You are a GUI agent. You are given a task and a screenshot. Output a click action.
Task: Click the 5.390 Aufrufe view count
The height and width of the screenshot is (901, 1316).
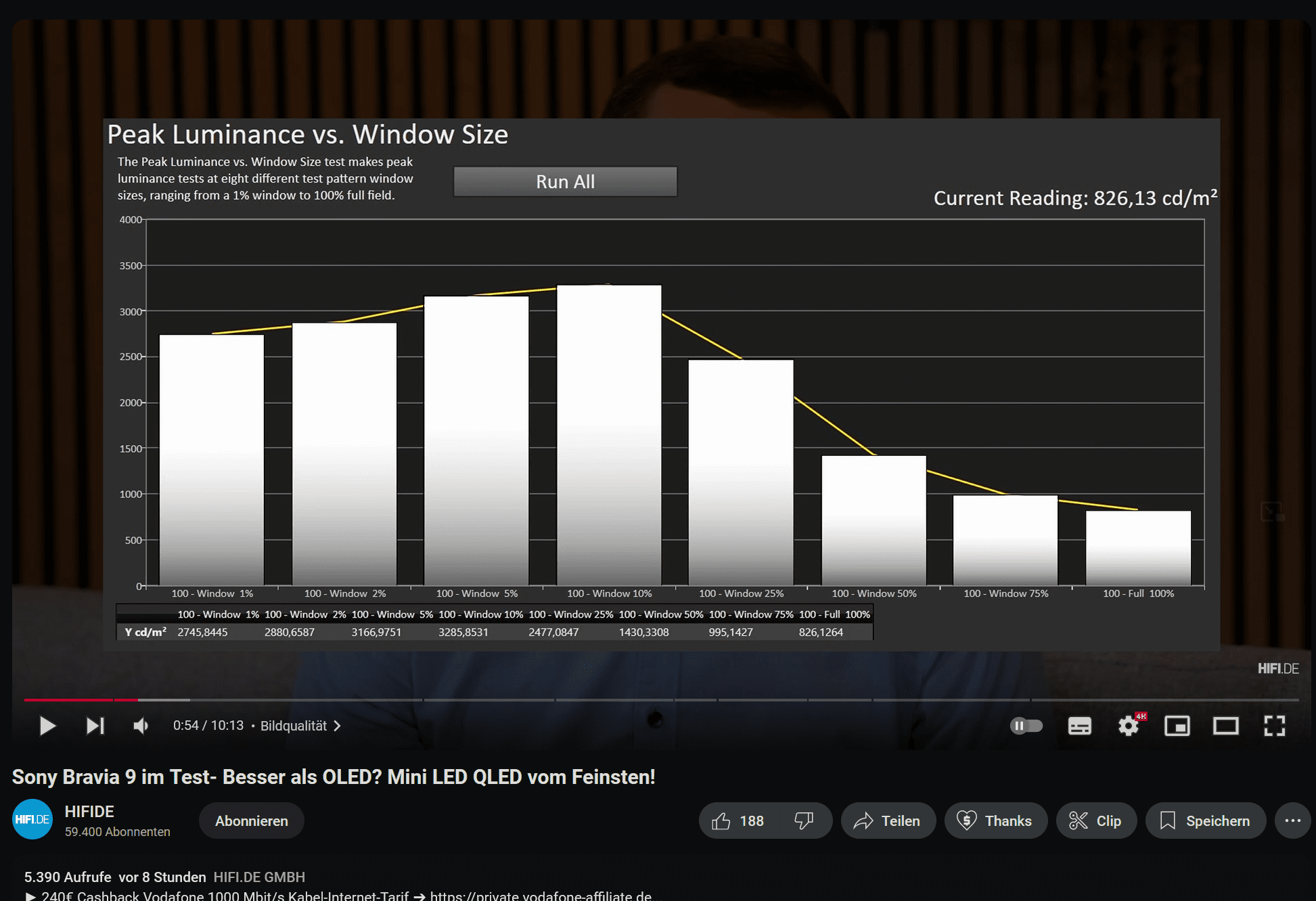click(x=68, y=877)
